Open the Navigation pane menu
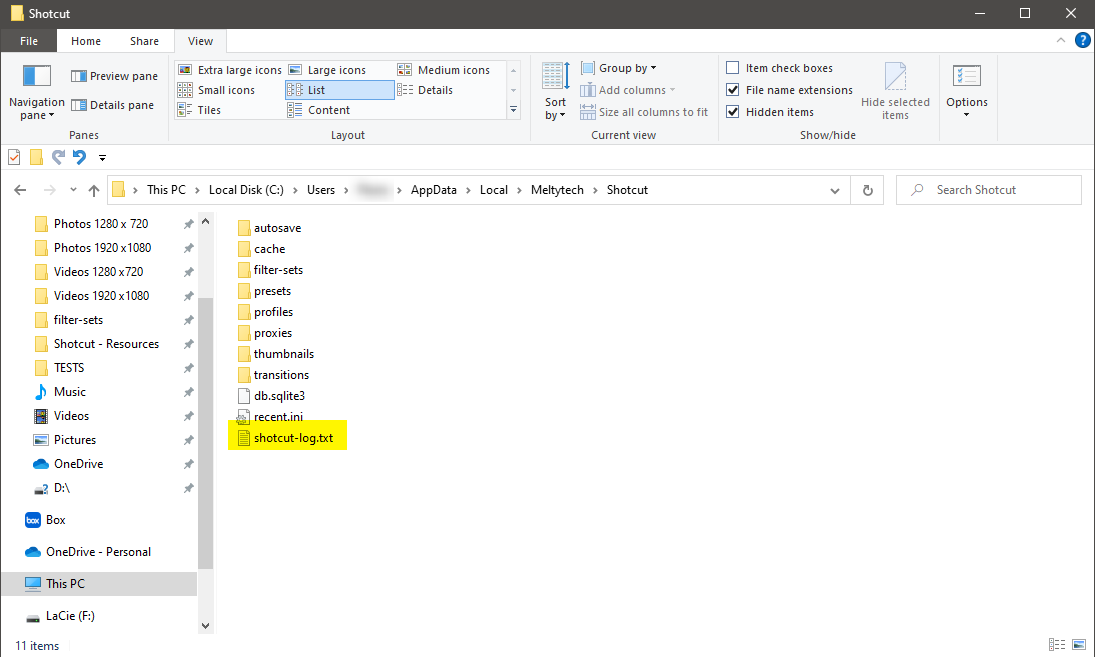The width and height of the screenshot is (1095, 657). pyautogui.click(x=36, y=92)
